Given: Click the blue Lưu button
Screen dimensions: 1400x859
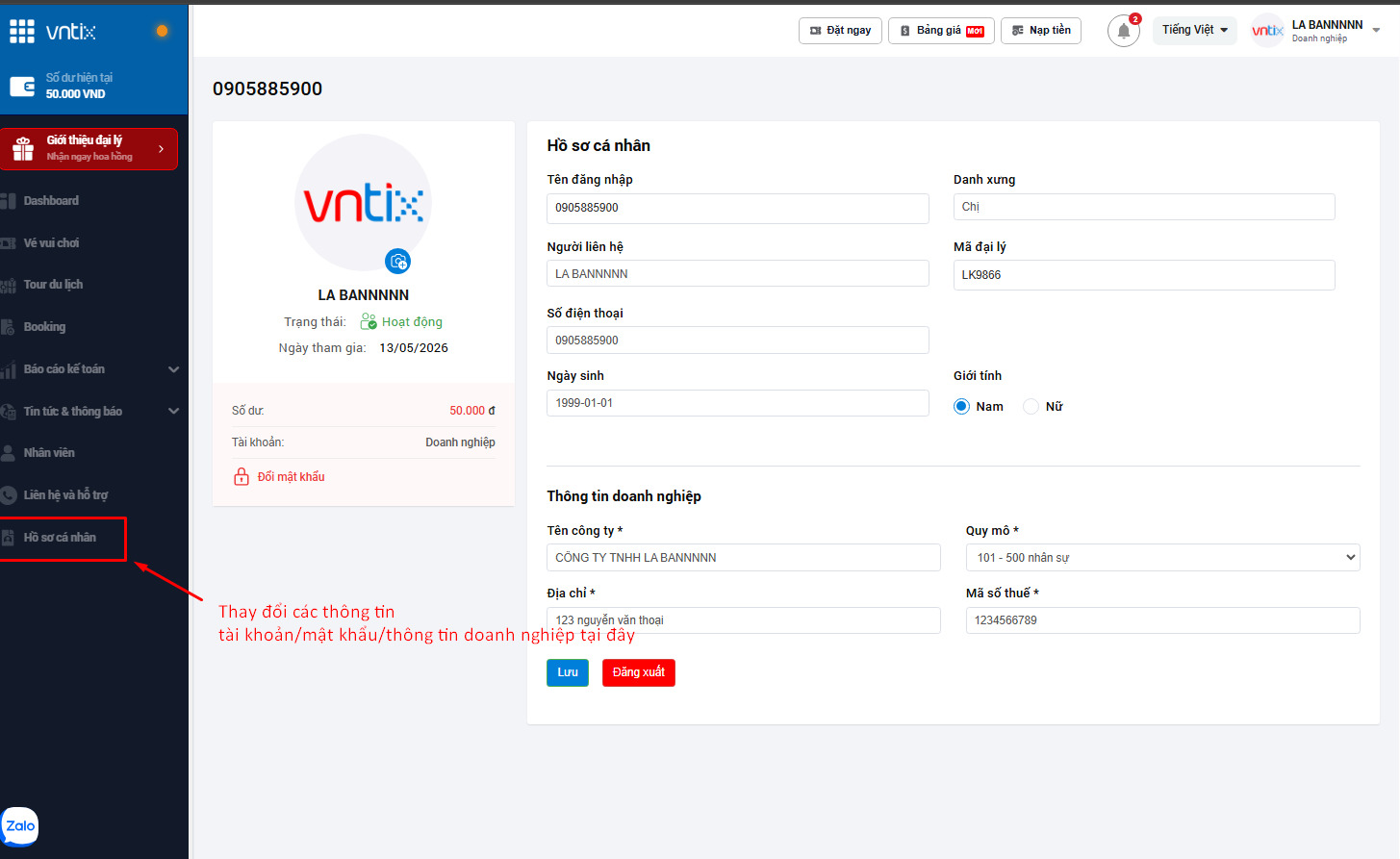Looking at the screenshot, I should (x=568, y=672).
